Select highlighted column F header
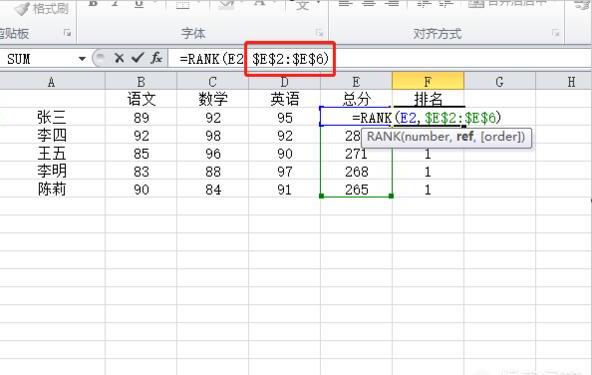 click(x=428, y=82)
